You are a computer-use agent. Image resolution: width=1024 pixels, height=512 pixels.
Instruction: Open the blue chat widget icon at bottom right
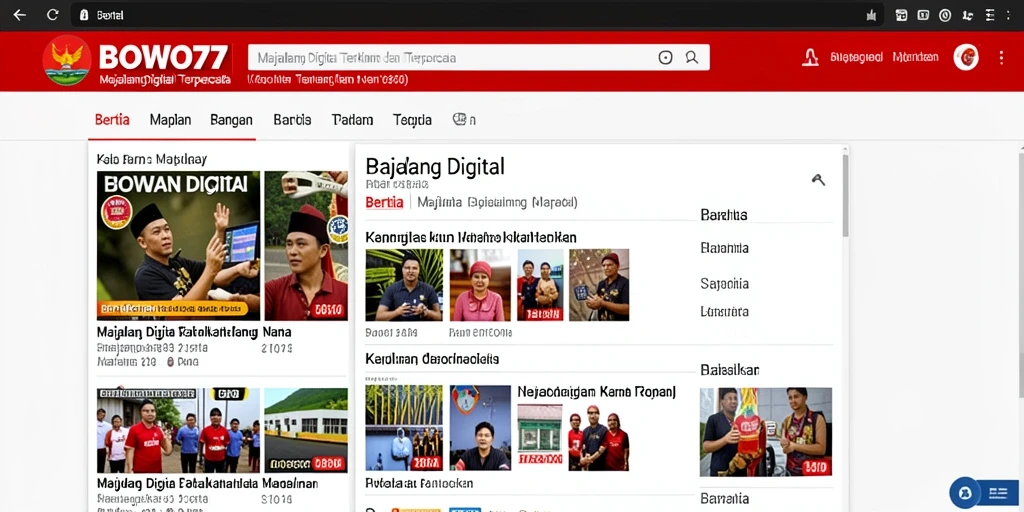(x=965, y=492)
